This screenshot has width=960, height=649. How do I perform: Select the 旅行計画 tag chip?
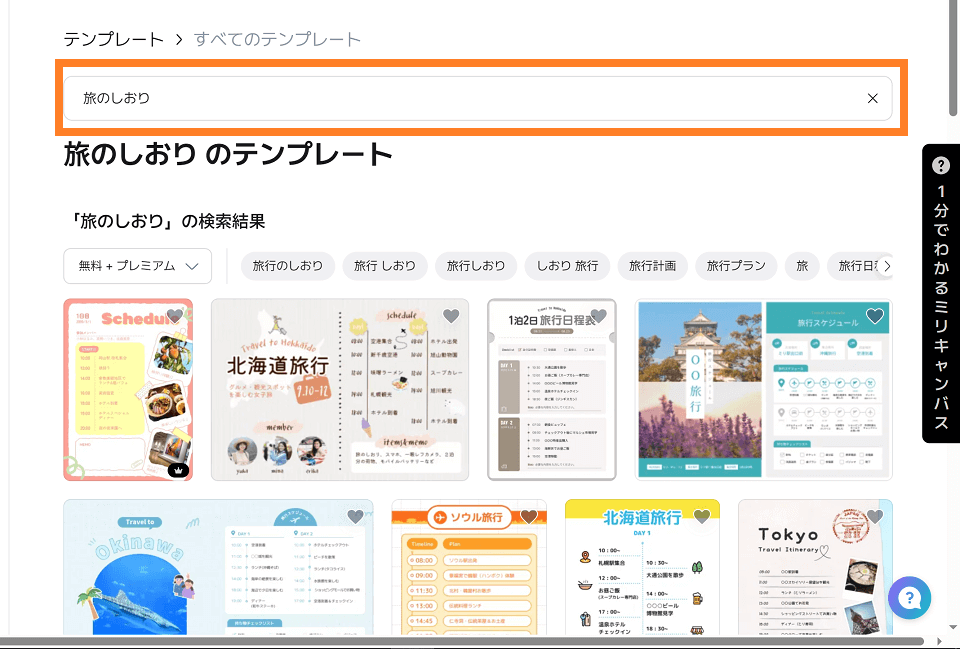652,266
